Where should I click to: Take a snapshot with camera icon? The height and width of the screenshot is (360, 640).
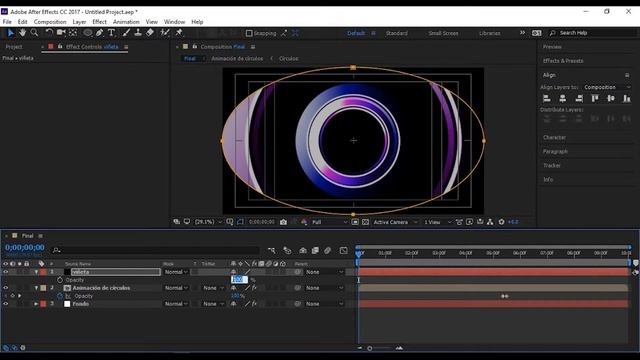(283, 222)
